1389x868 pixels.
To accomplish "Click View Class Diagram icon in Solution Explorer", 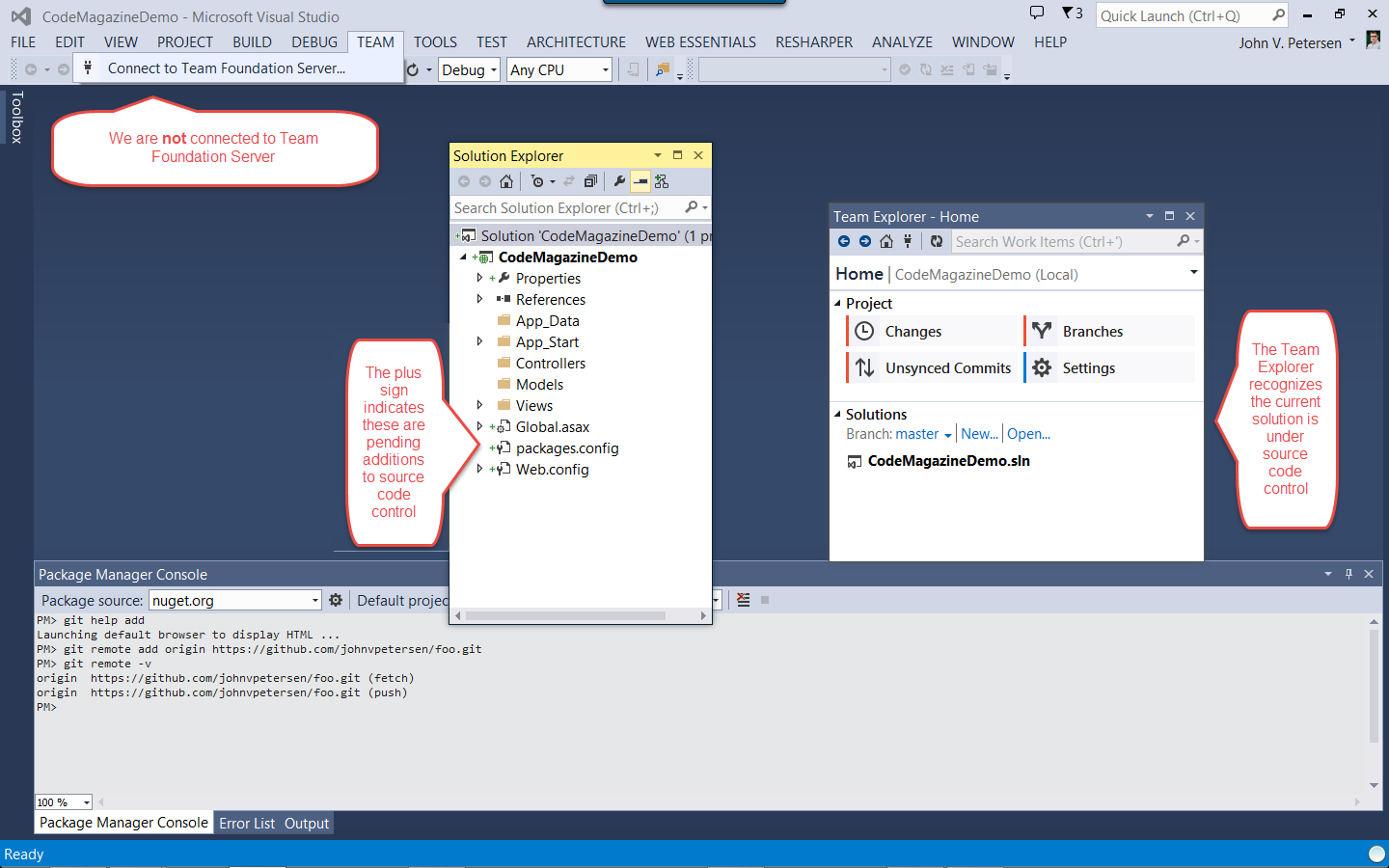I will point(662,181).
